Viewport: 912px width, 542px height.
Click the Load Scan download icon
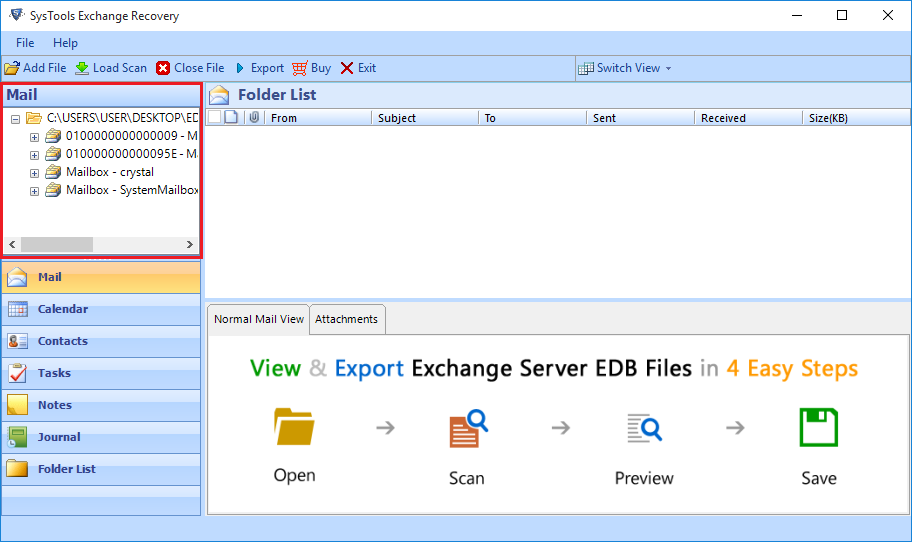(82, 68)
